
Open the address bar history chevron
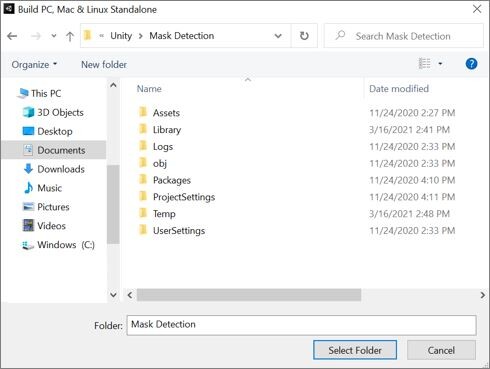278,36
